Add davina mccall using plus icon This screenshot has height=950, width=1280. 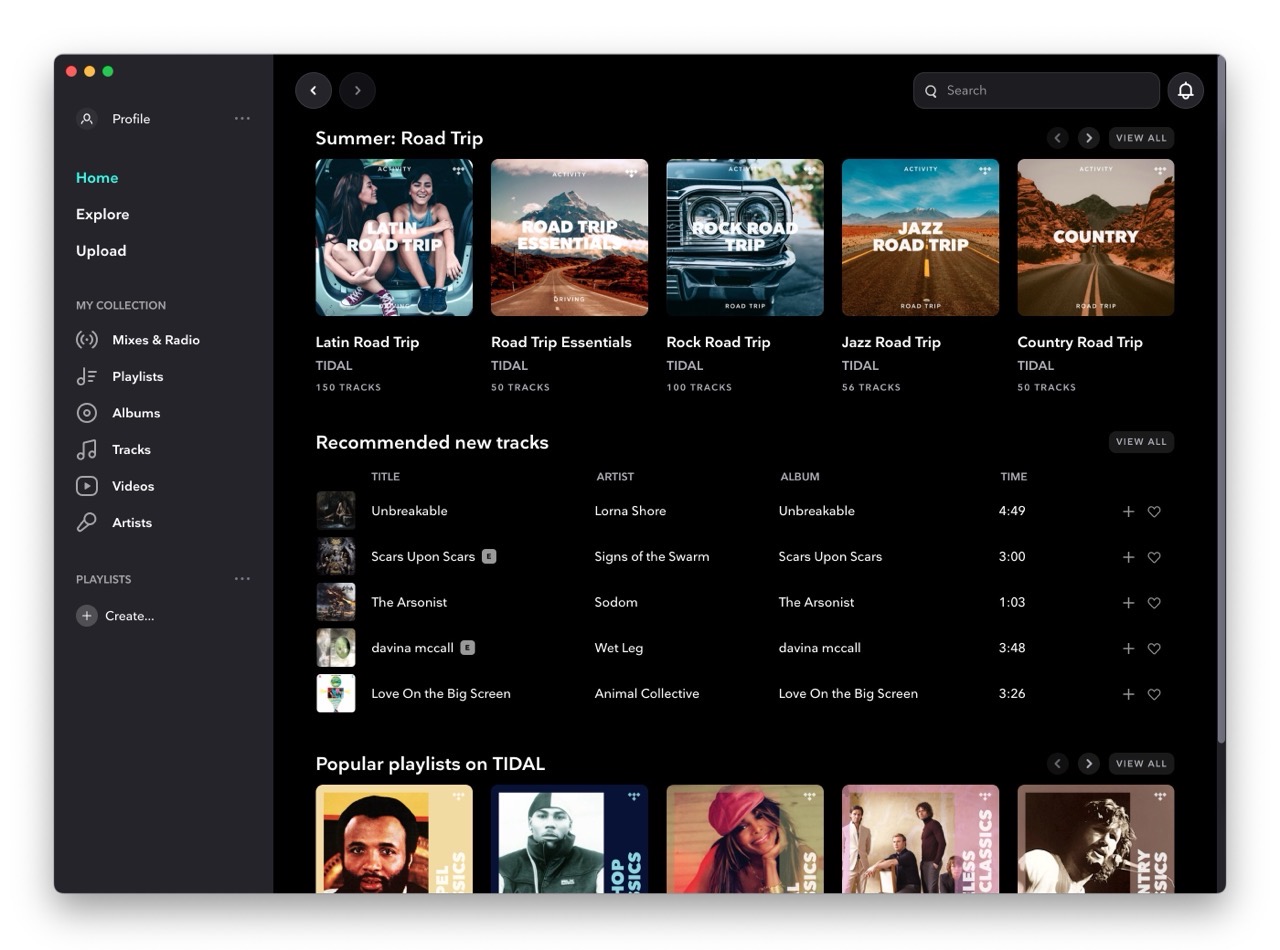pyautogui.click(x=1128, y=648)
